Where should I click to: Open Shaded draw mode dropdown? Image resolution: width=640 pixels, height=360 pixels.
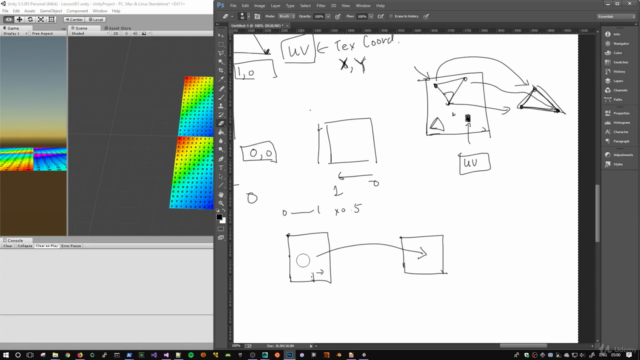(90, 33)
